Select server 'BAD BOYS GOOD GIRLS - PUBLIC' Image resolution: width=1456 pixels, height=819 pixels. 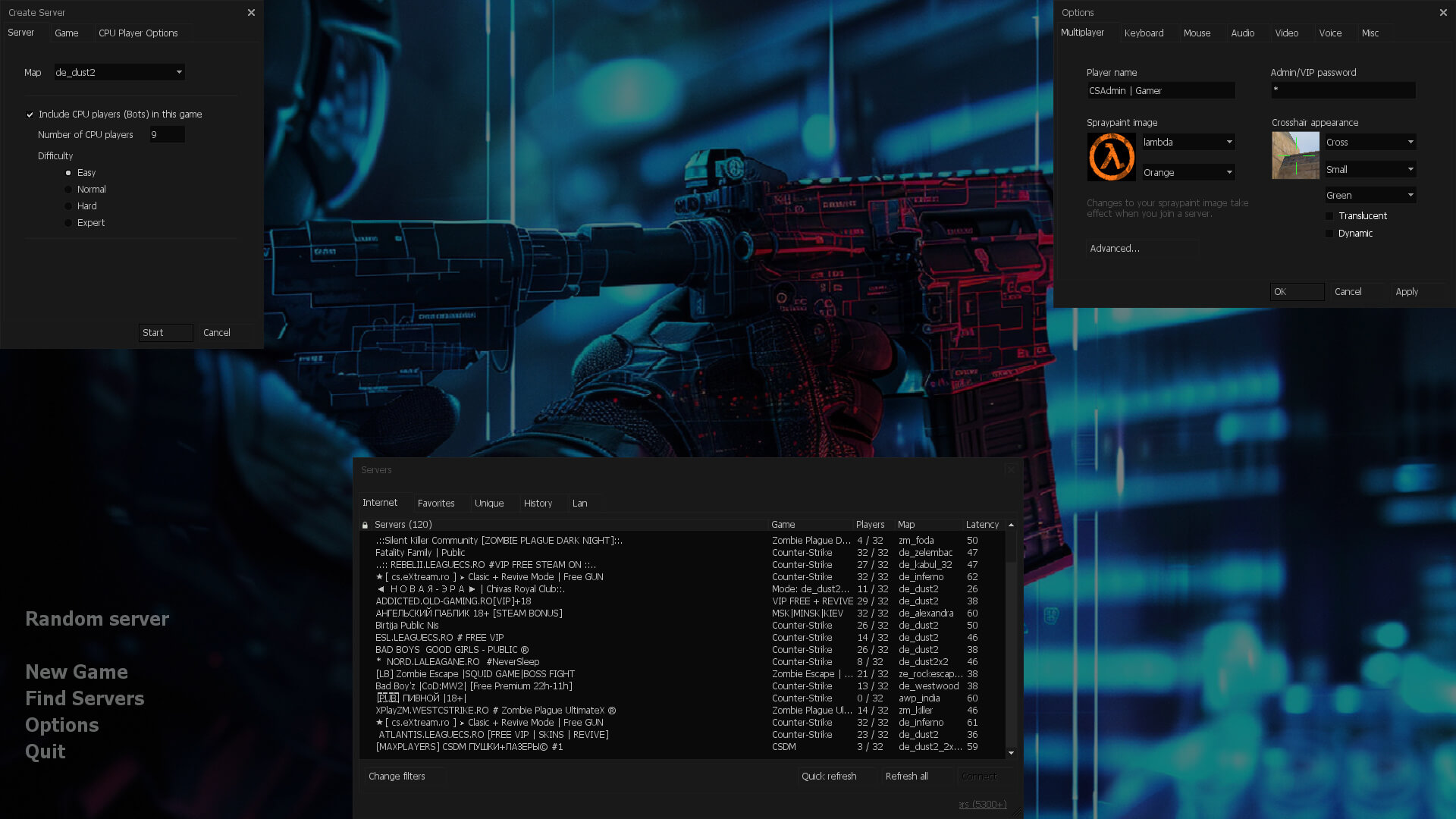point(682,650)
